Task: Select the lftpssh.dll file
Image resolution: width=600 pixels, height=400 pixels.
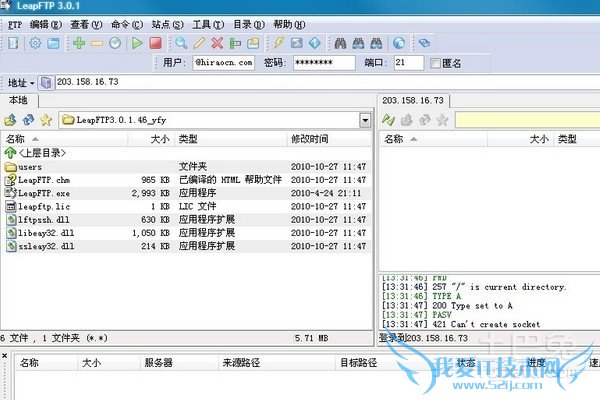Action: tap(187, 219)
